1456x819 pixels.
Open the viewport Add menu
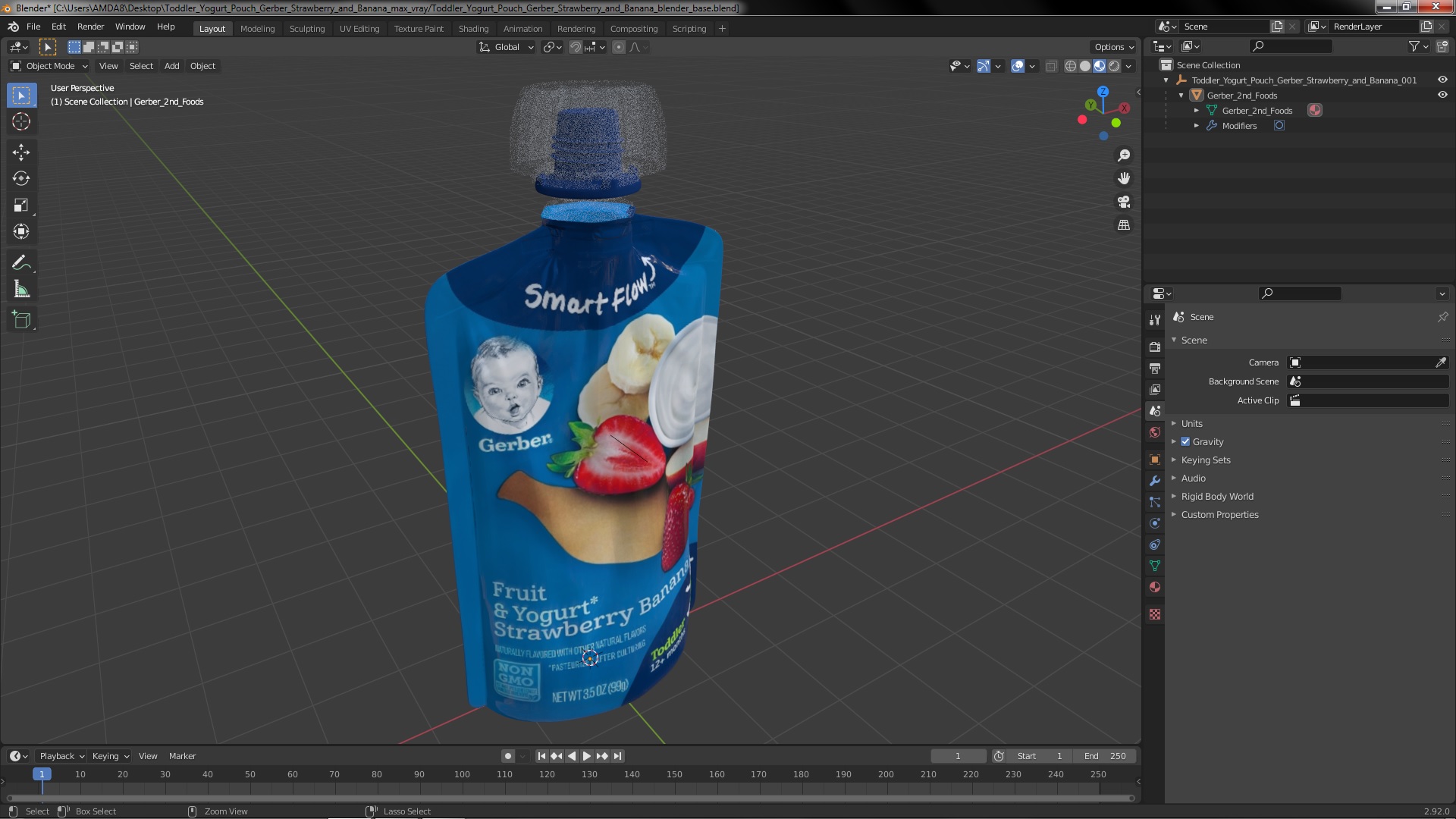pos(172,66)
